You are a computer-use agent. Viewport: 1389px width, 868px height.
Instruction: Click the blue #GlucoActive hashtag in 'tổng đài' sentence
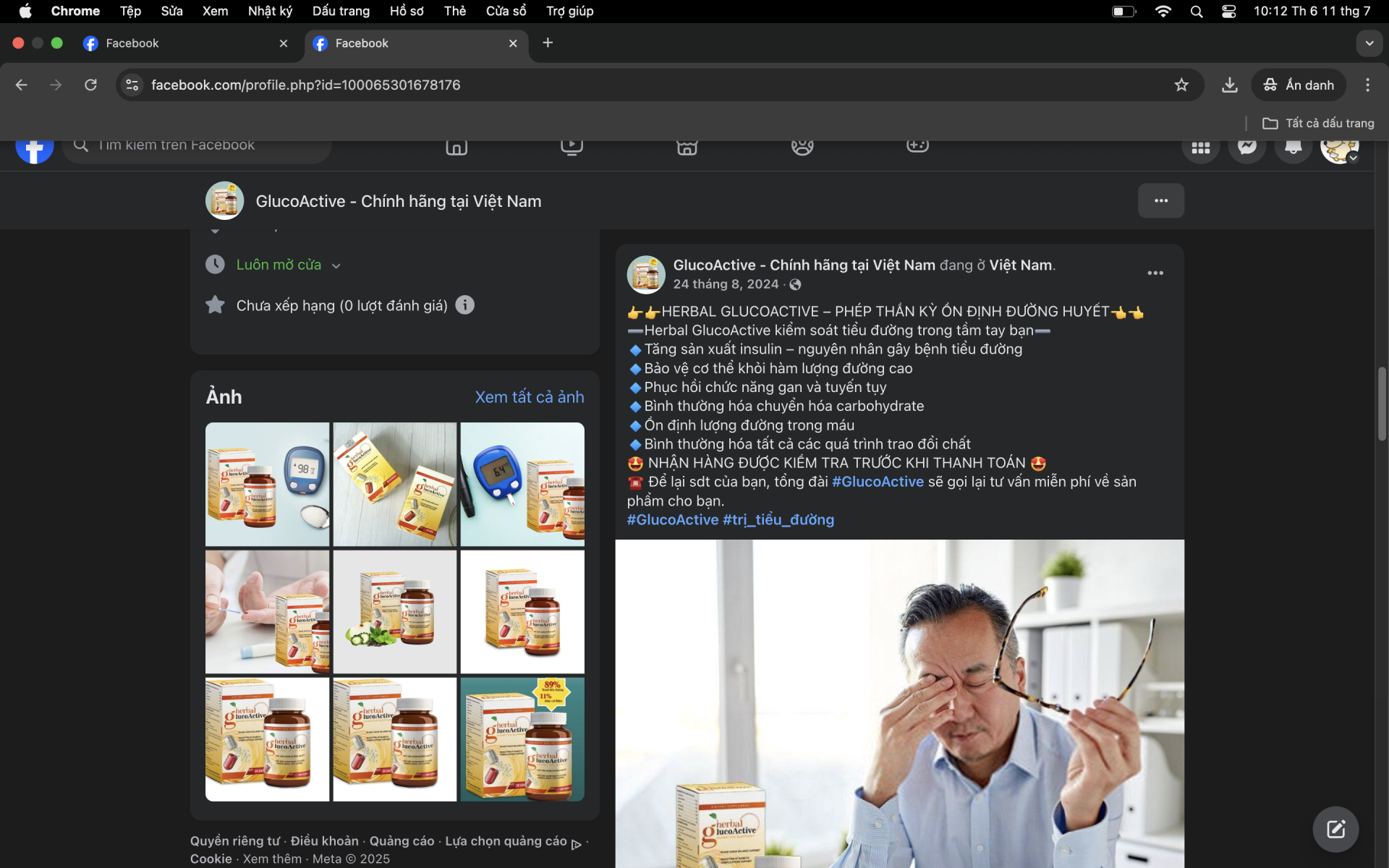pos(878,482)
